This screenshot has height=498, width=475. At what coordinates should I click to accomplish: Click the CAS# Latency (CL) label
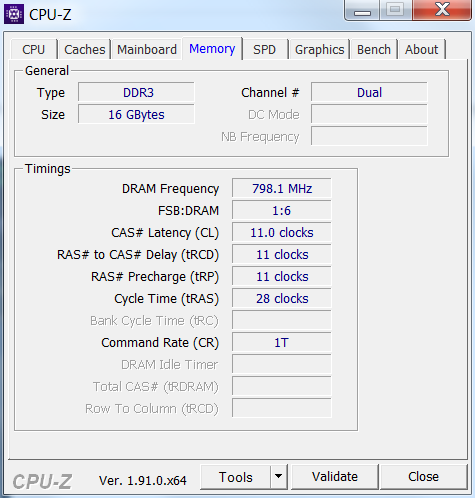(x=165, y=233)
